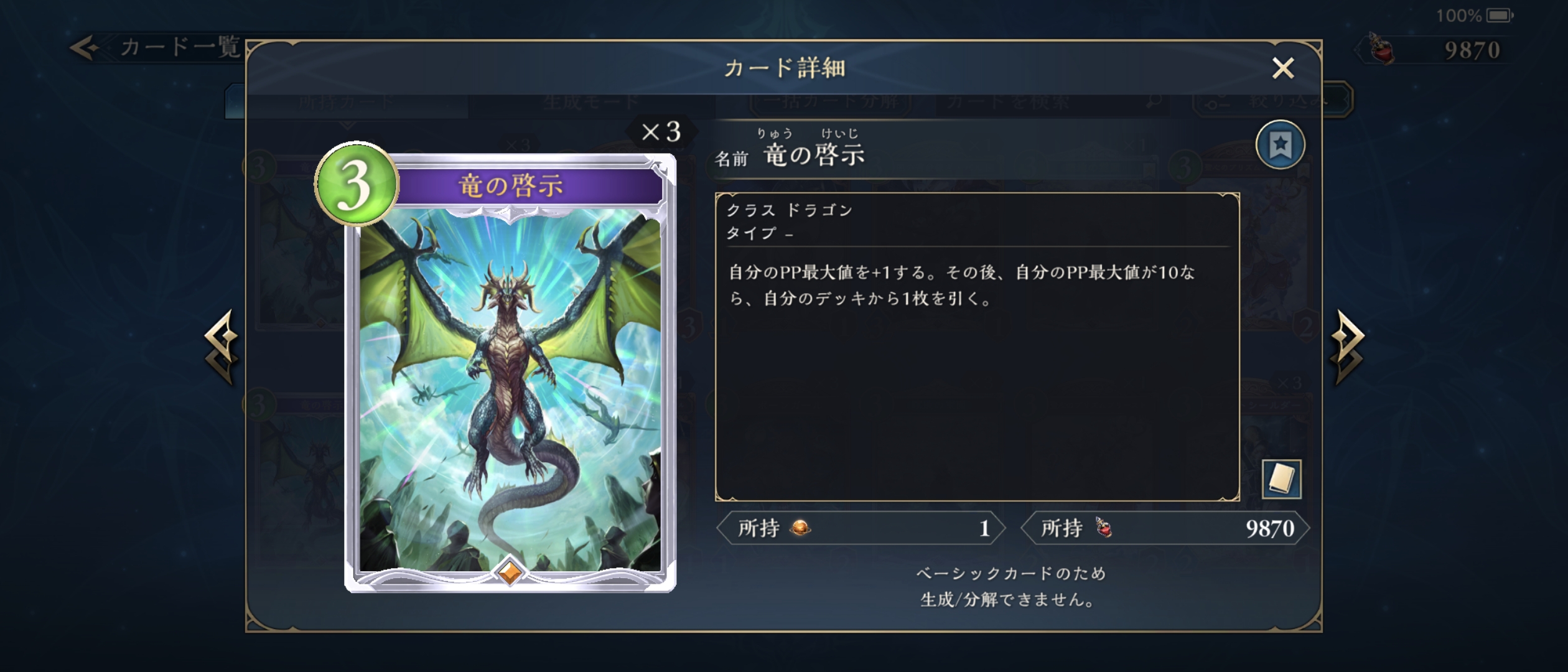The height and width of the screenshot is (672, 1568).
Task: Click the 竜の啓示 name heading text
Action: click(x=814, y=155)
